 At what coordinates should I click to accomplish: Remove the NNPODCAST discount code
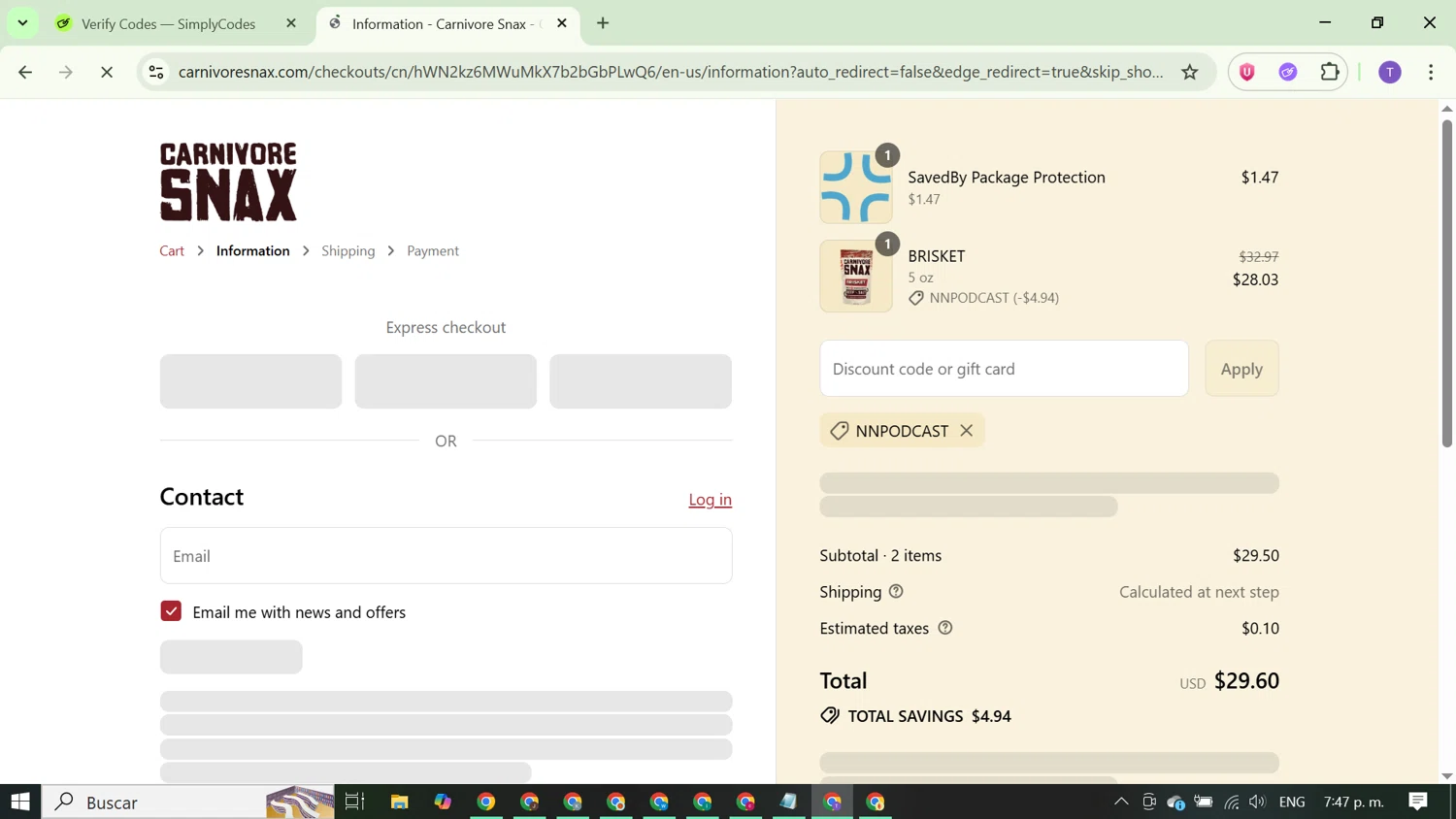(966, 431)
